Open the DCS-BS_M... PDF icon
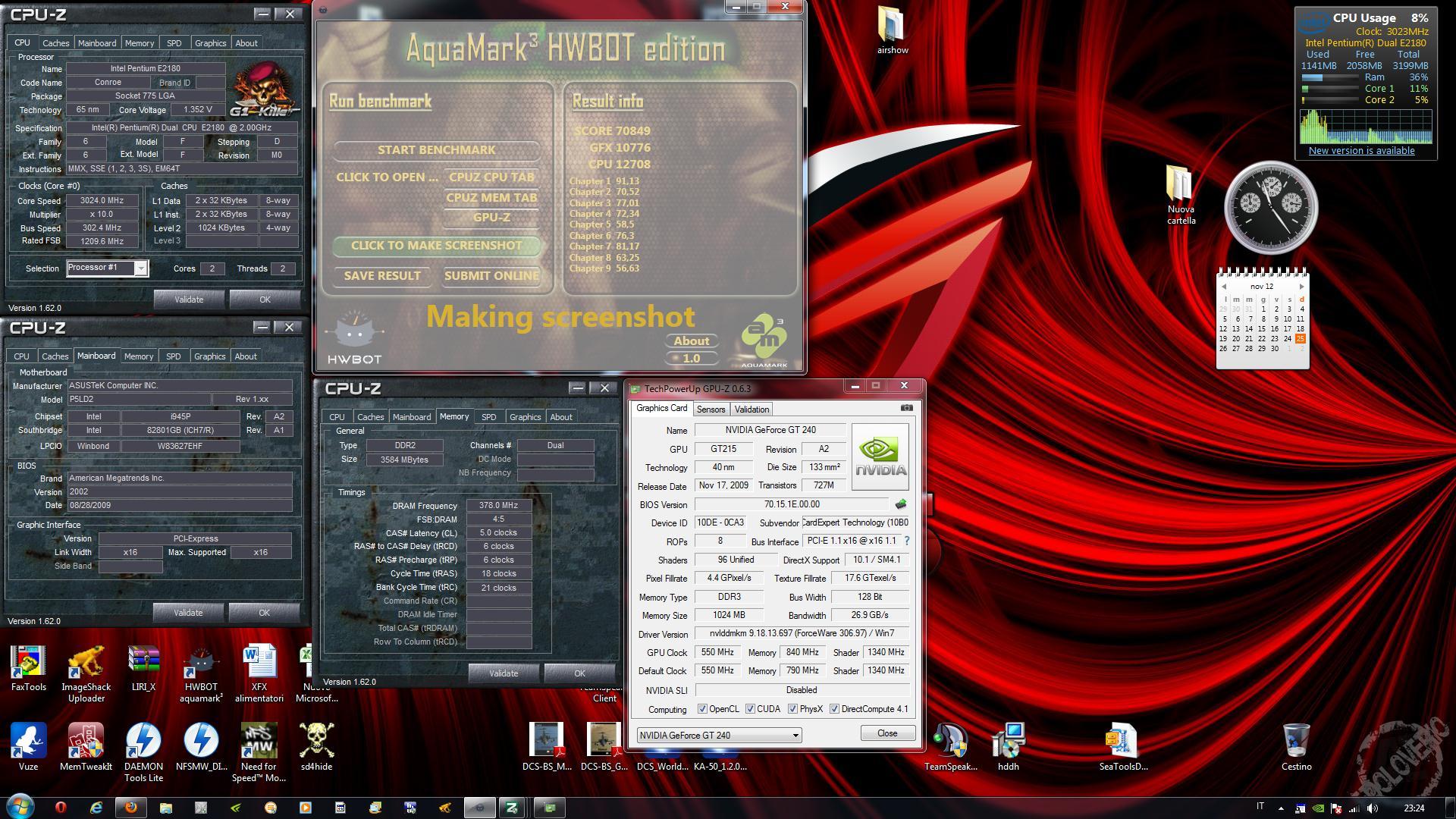Screen dimensions: 1456x819 547,747
